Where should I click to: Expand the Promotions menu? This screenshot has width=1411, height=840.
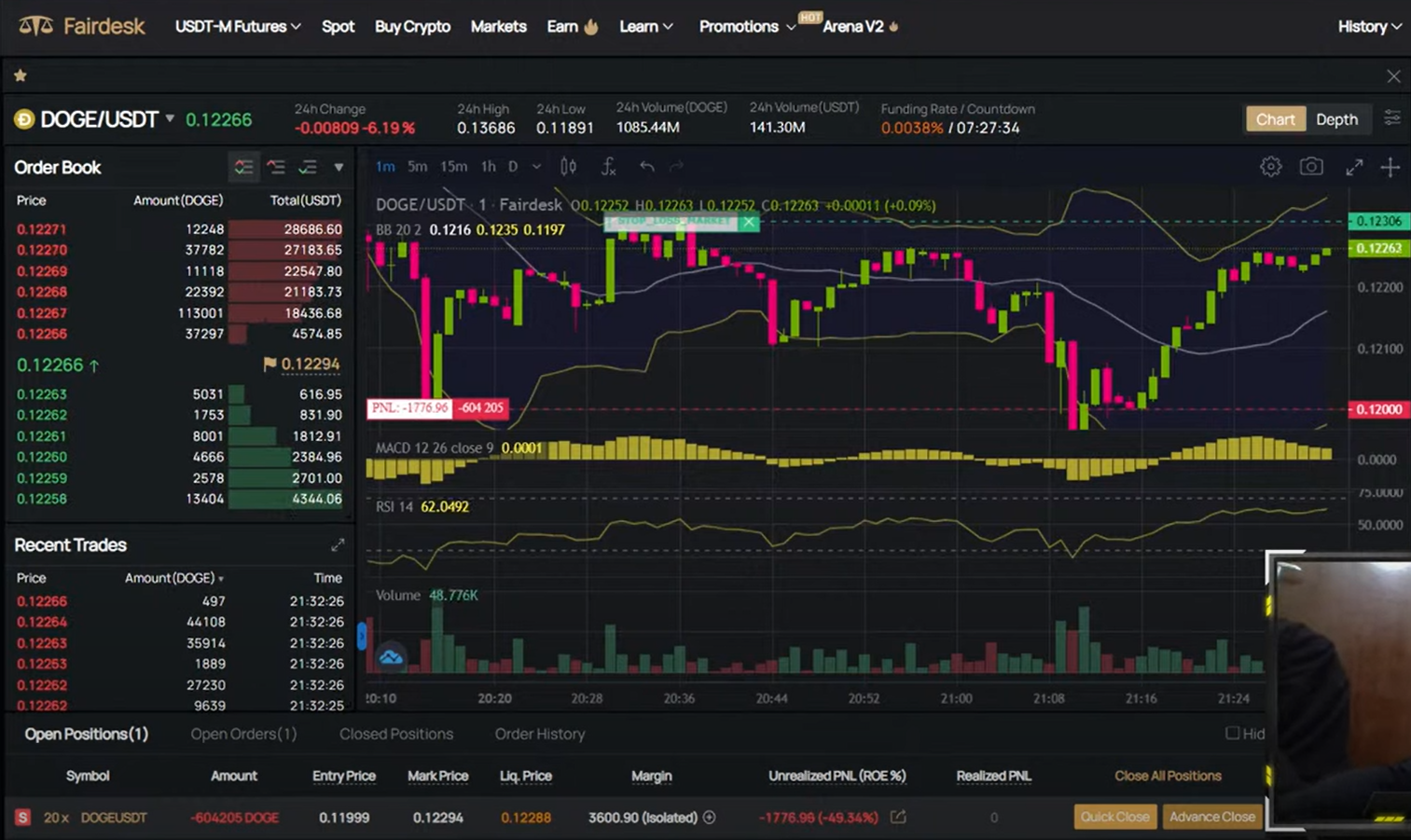point(747,26)
